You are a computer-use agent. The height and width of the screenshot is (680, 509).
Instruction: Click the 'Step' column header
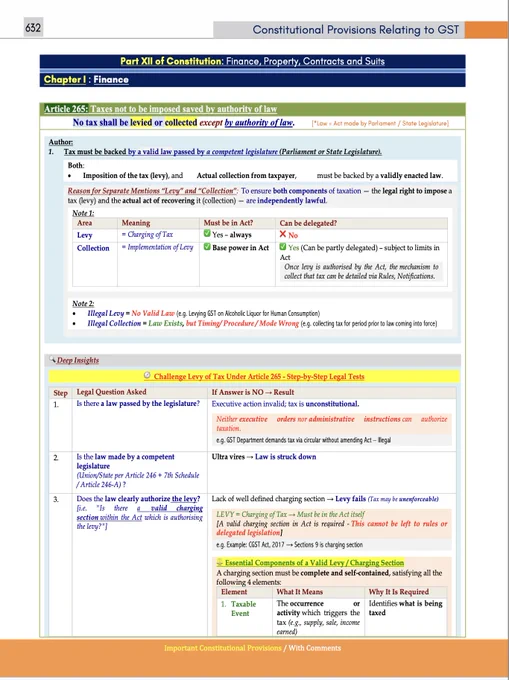(x=60, y=393)
